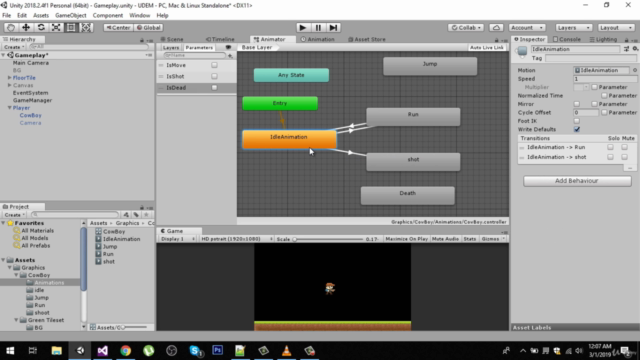
Task: Toggle Auto Live Link button
Action: [487, 47]
